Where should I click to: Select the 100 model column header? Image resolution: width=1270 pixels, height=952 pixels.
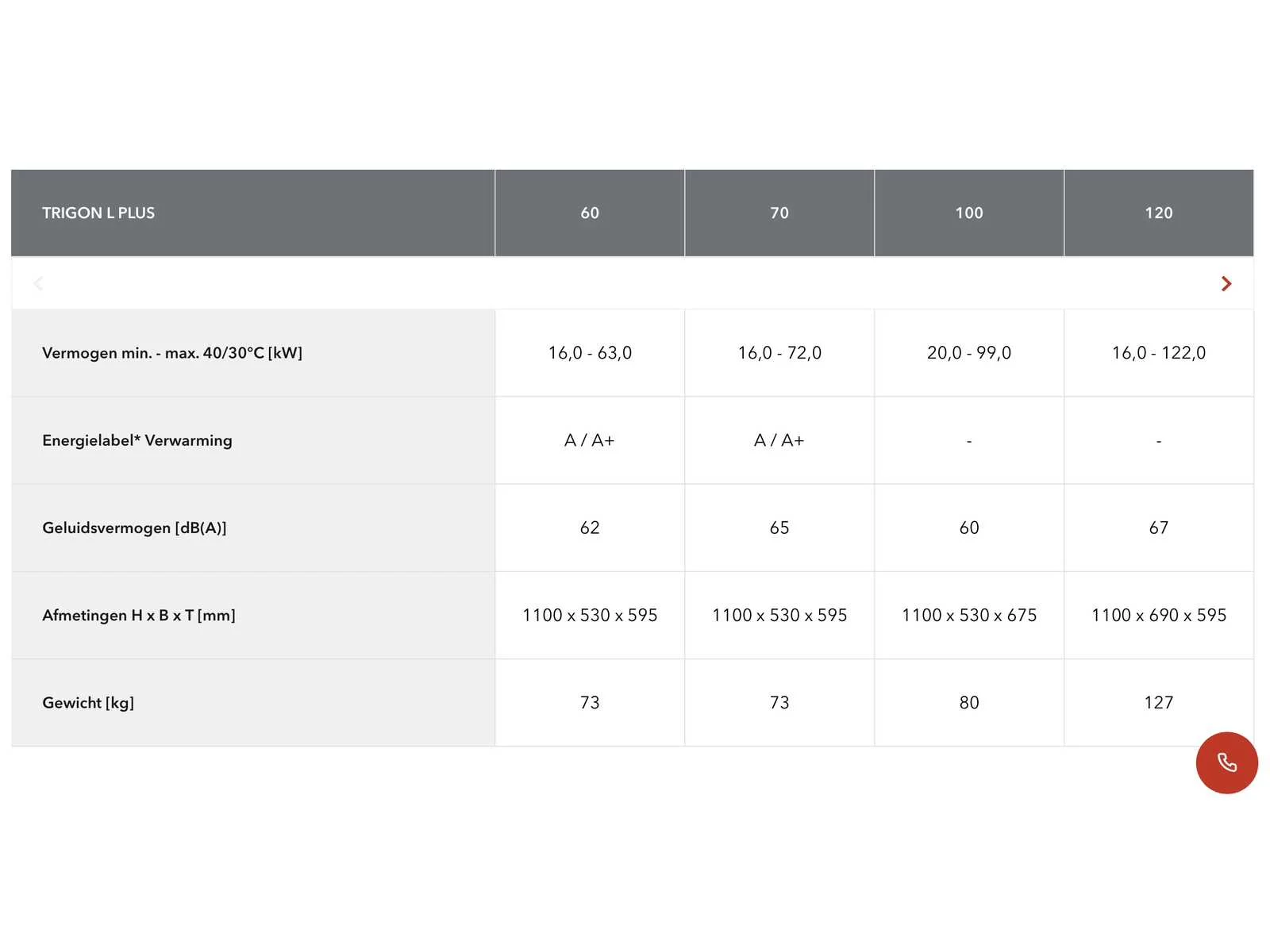point(969,213)
